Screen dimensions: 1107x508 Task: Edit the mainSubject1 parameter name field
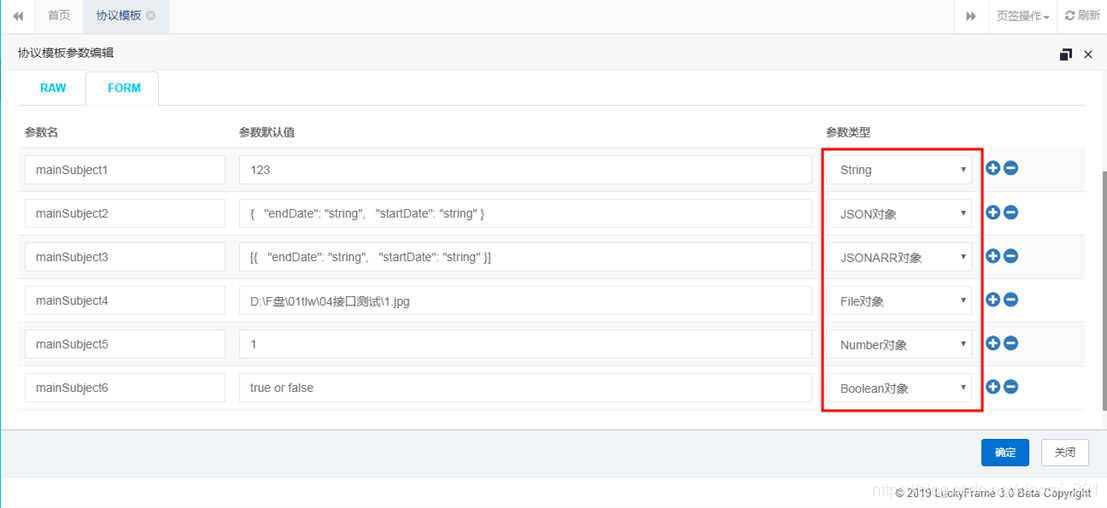pyautogui.click(x=125, y=169)
